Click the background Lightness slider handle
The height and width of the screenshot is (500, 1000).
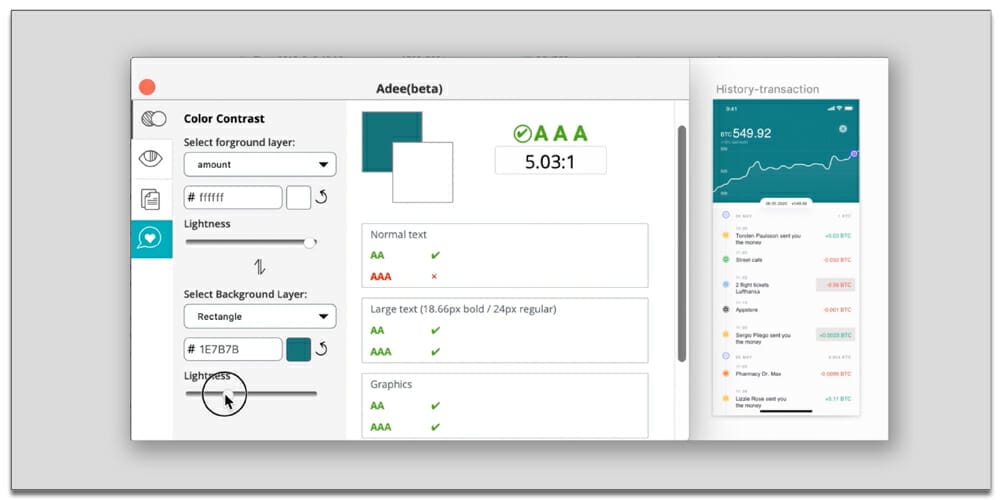point(226,394)
